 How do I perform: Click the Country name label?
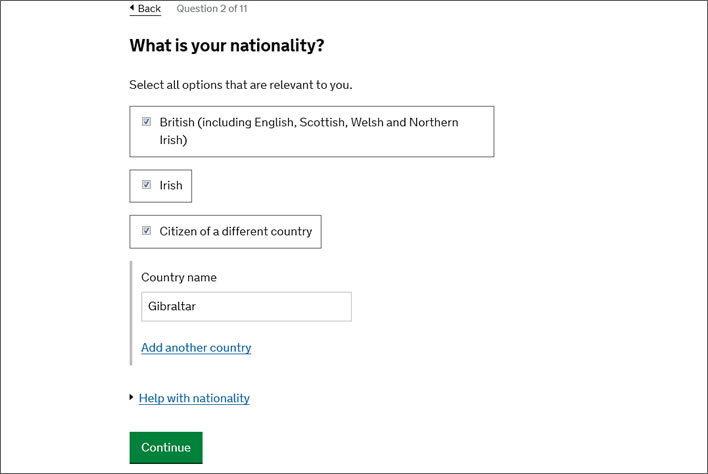(x=179, y=277)
